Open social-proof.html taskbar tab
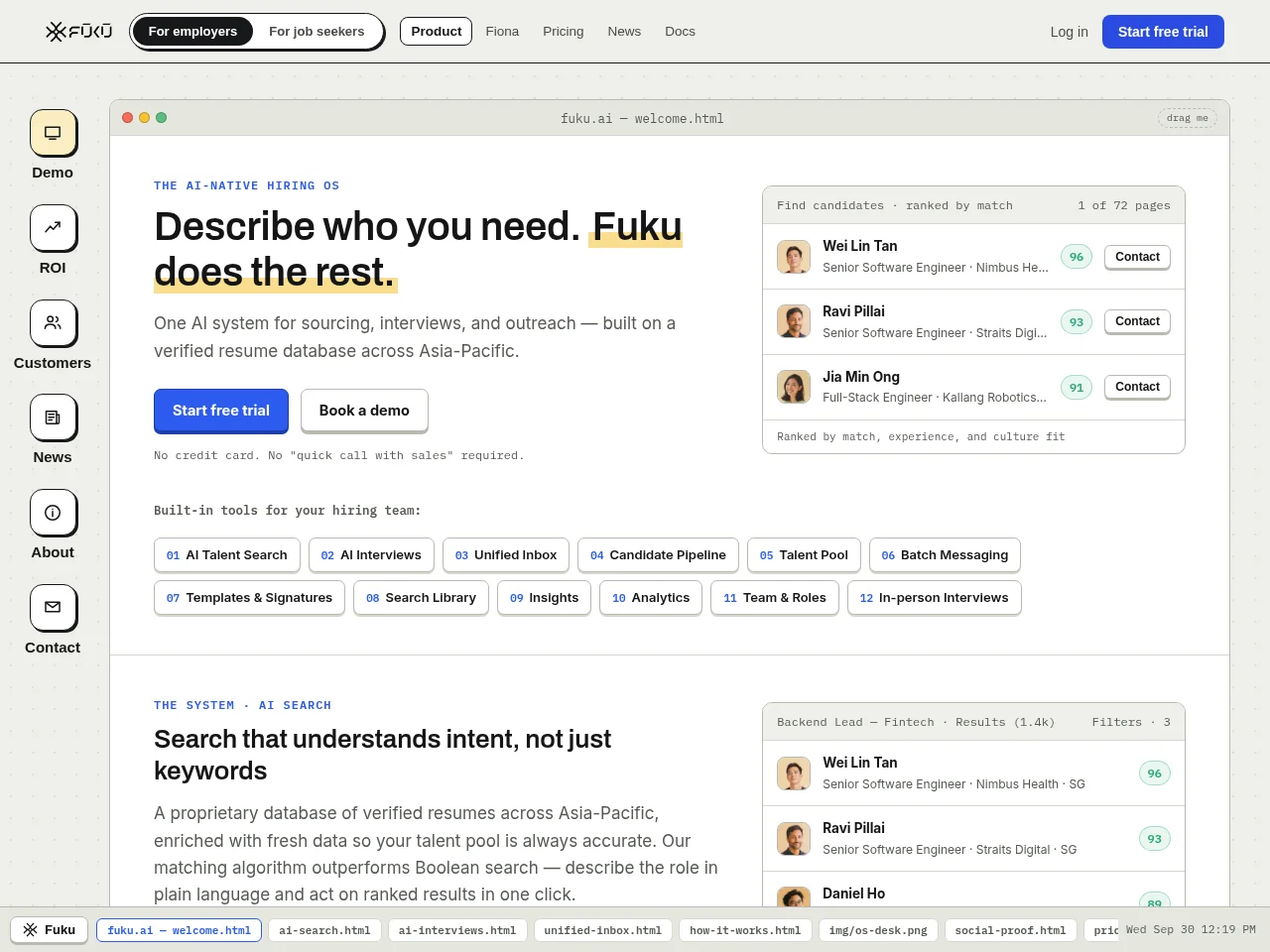1270x952 pixels. click(1010, 930)
